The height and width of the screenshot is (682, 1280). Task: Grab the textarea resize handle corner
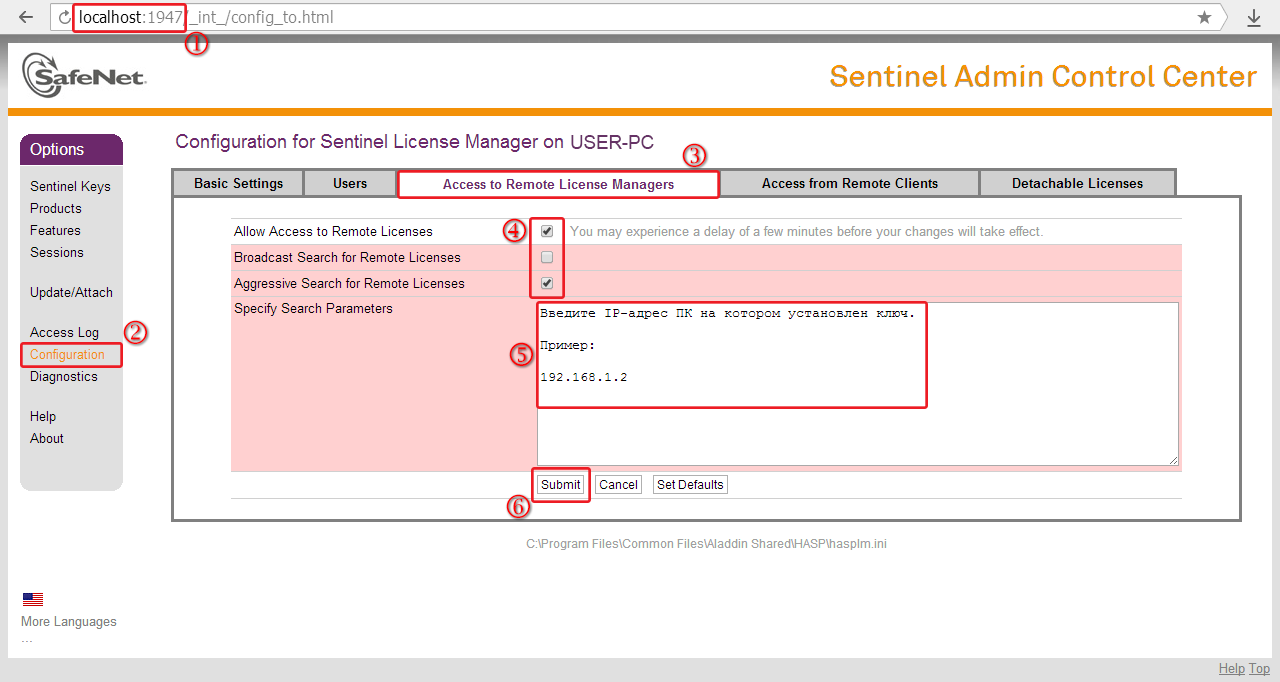pyautogui.click(x=1173, y=459)
